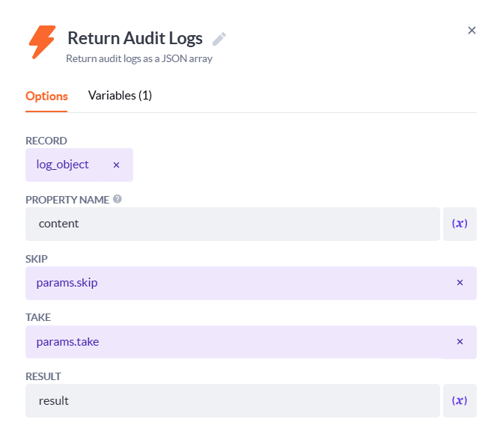The width and height of the screenshot is (500, 422).
Task: Focus the content property name field
Action: pos(233,224)
